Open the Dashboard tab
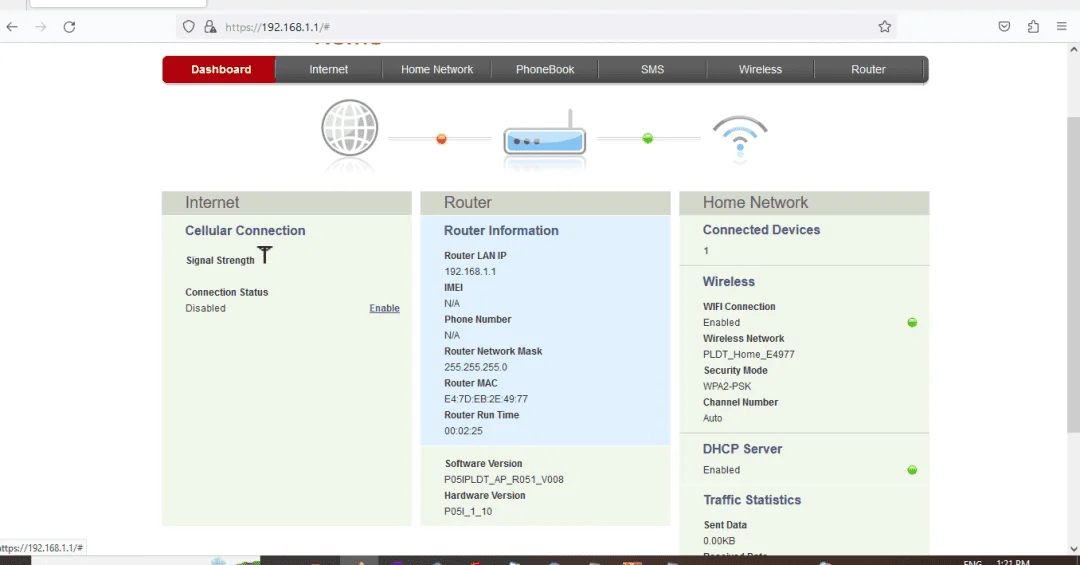1080x565 pixels. click(221, 70)
